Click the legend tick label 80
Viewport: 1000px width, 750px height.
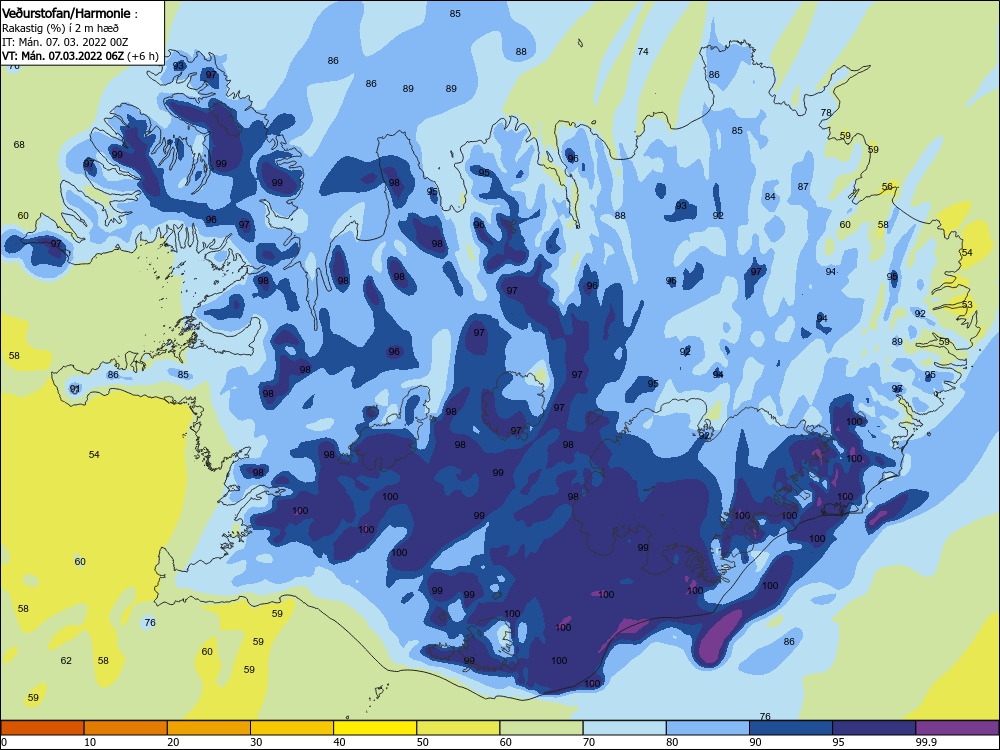pyautogui.click(x=672, y=742)
